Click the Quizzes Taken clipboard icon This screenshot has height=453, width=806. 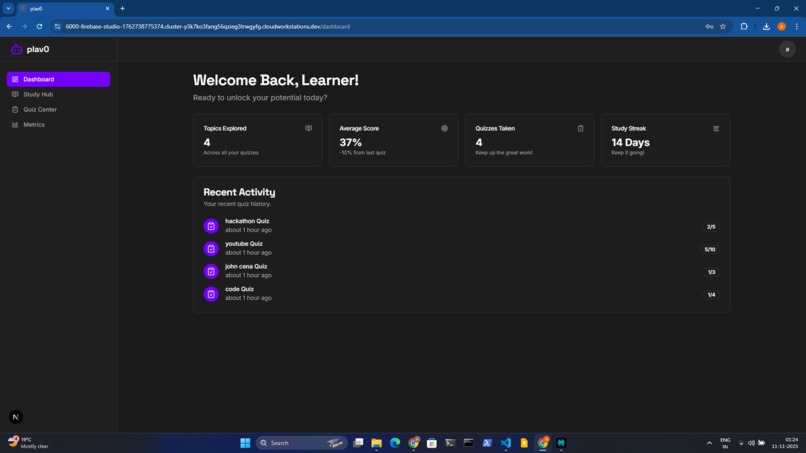(580, 129)
